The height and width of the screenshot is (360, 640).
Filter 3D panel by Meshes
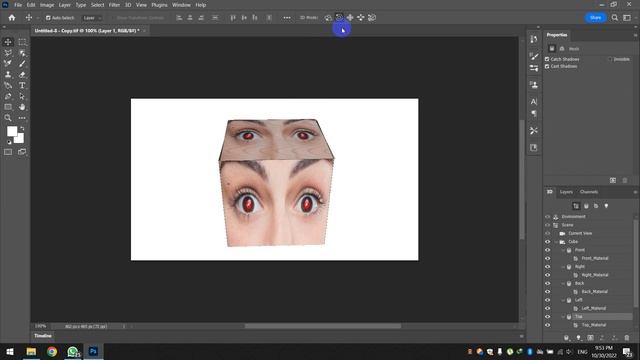pos(586,206)
